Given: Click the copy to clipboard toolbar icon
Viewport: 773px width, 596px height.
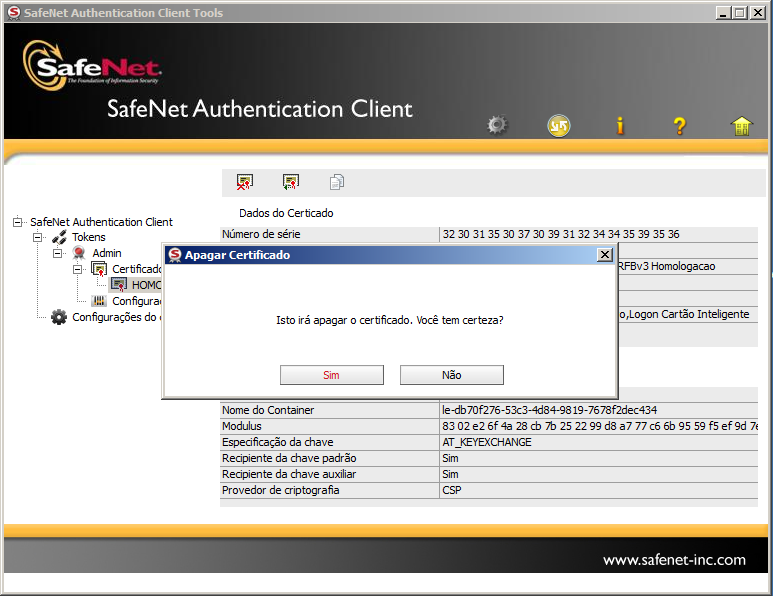Looking at the screenshot, I should (337, 182).
